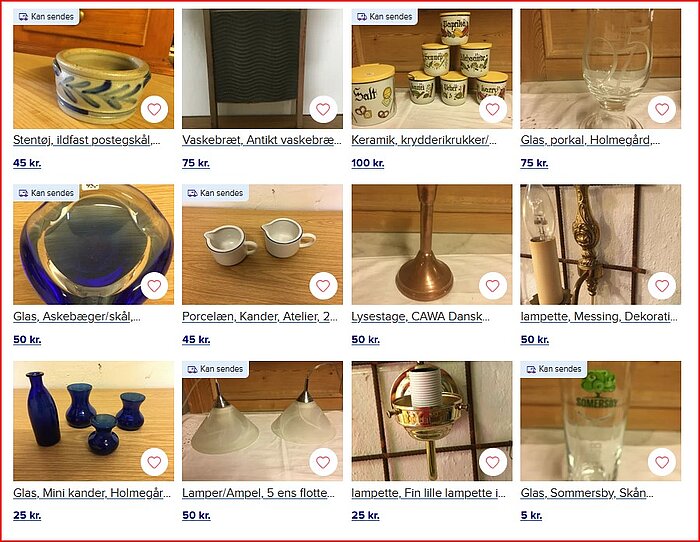Favorite the Stentøj postegskål listing with heart
The width and height of the screenshot is (700, 542).
154,109
